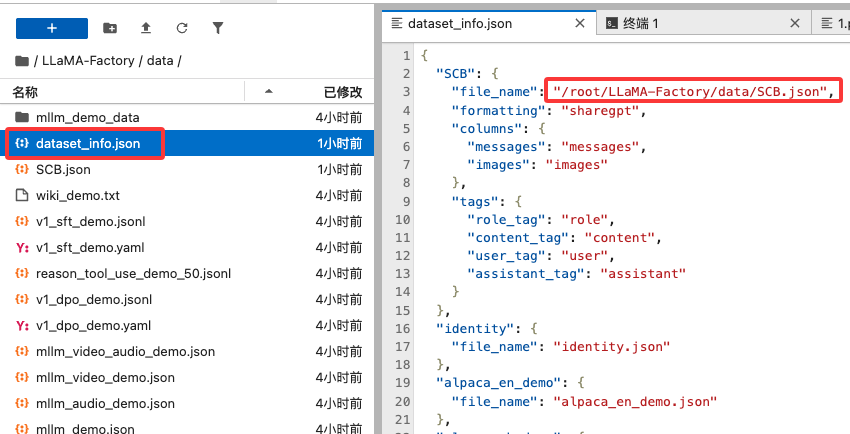Viewport: 850px width, 434px height.
Task: Select mllm_video_audio_demo.json file
Action: 187,352
